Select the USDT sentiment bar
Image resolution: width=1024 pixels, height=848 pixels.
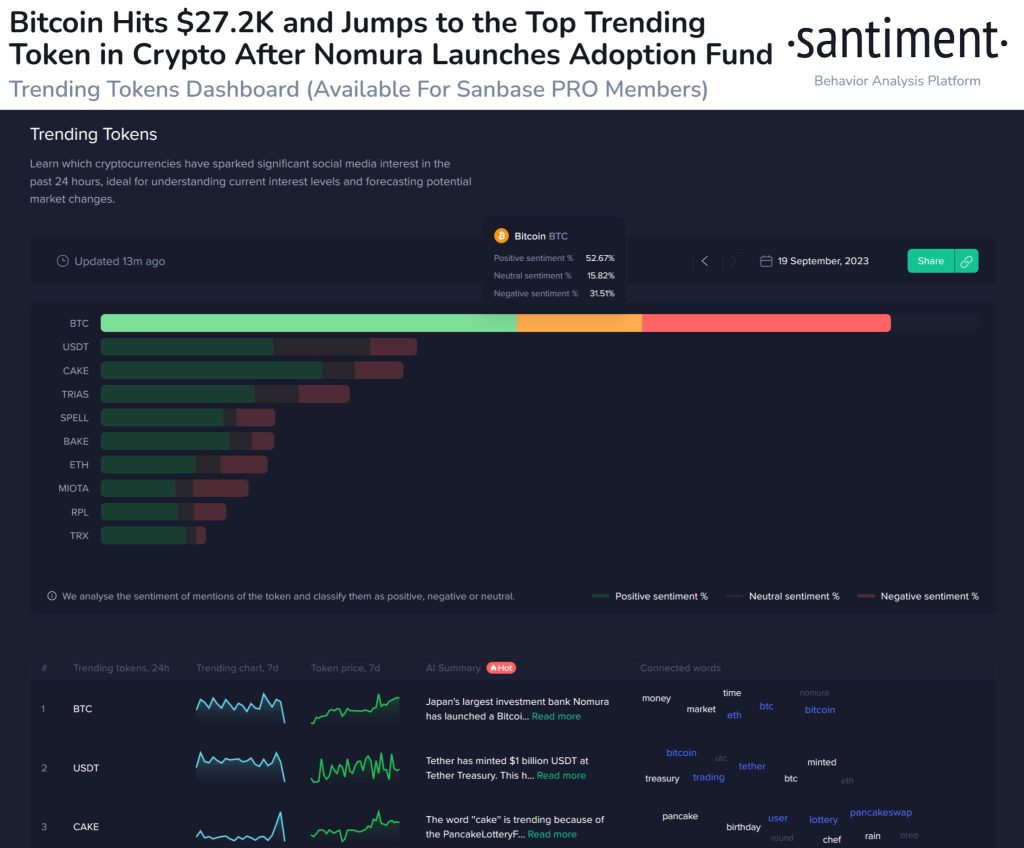pos(259,347)
